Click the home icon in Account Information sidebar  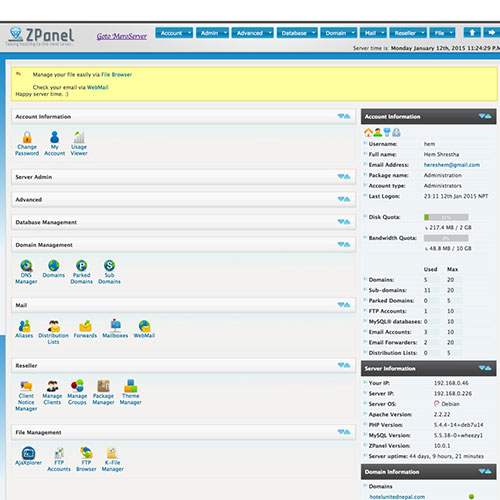tap(368, 133)
